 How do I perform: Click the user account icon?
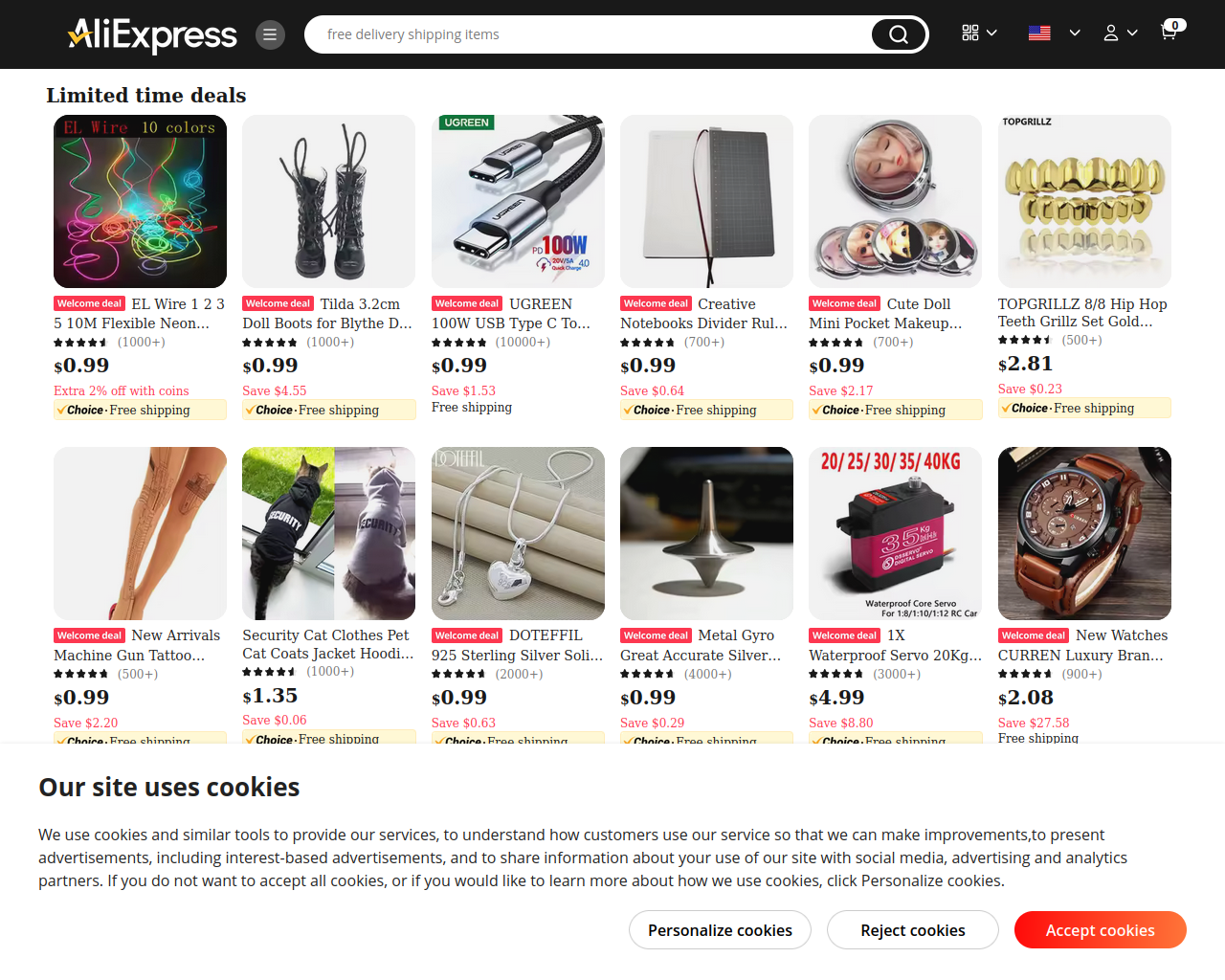pos(1111,33)
